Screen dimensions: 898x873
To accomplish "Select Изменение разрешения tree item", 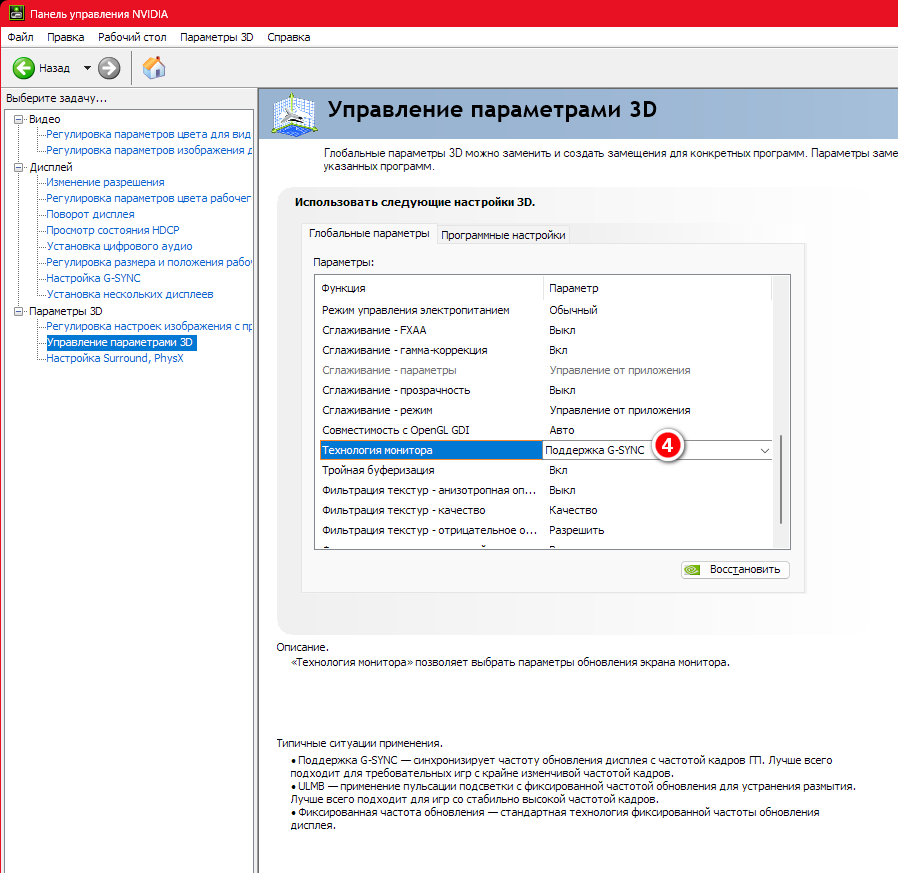I will 105,182.
